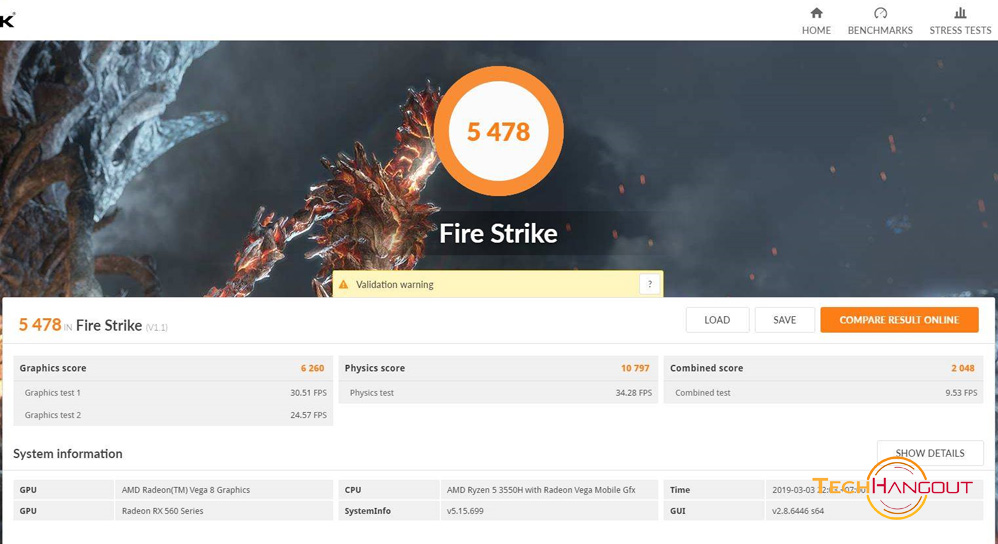Click AMD Ryzen 5 3550H CPU cell

(x=549, y=490)
